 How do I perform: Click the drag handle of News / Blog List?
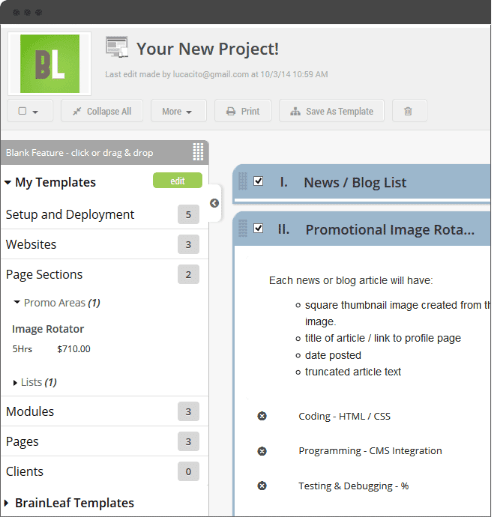click(x=243, y=181)
